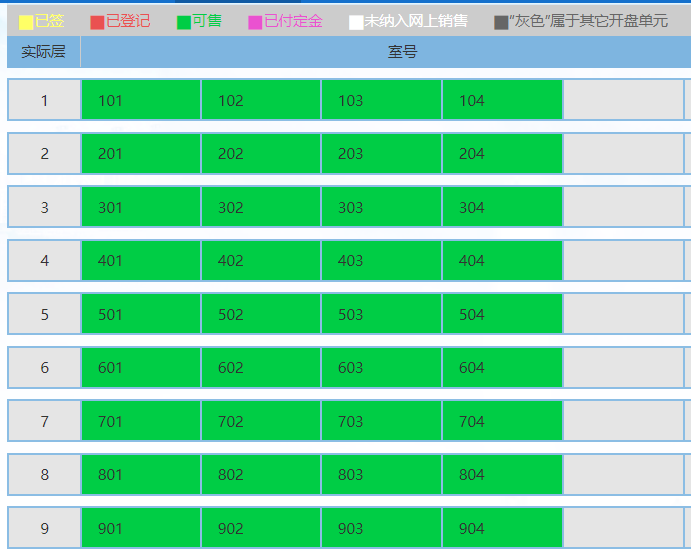Viewport: 691px width, 552px height.
Task: Select room 903
Action: pyautogui.click(x=382, y=528)
